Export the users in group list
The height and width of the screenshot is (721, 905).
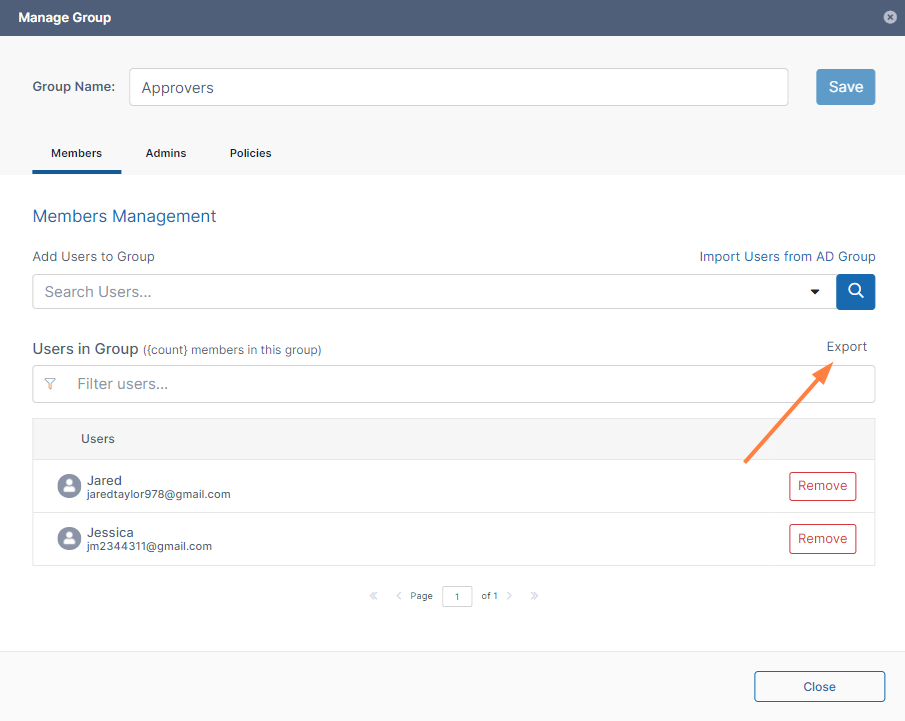click(846, 347)
